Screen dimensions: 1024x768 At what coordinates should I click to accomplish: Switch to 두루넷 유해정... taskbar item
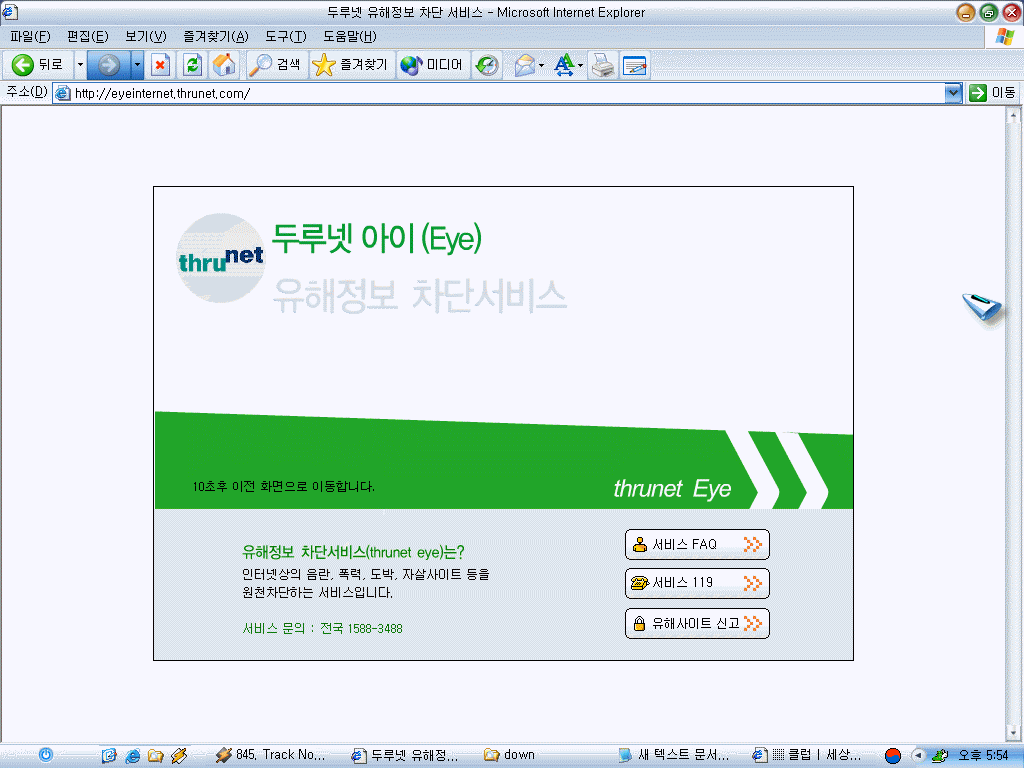[x=405, y=755]
